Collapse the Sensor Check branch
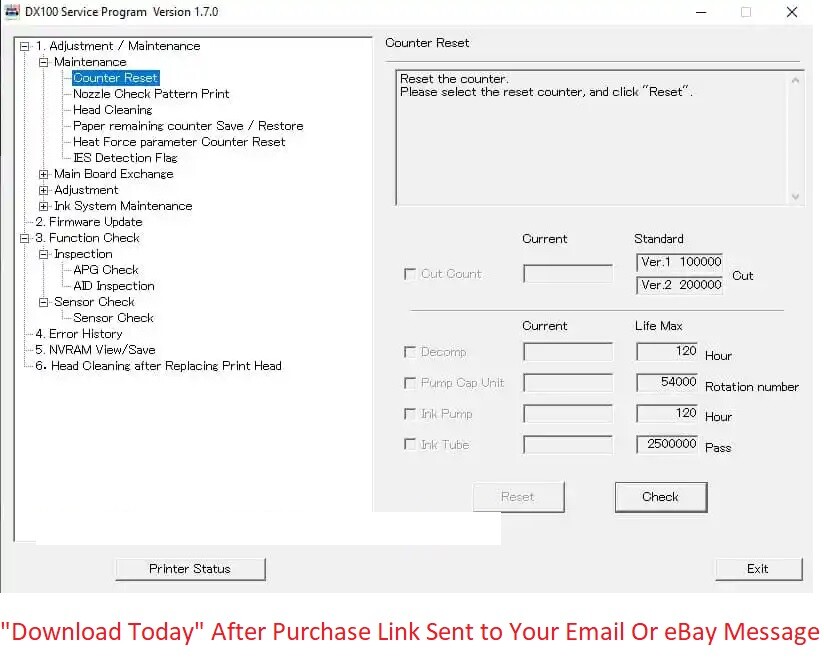This screenshot has height=665, width=824. [x=44, y=302]
